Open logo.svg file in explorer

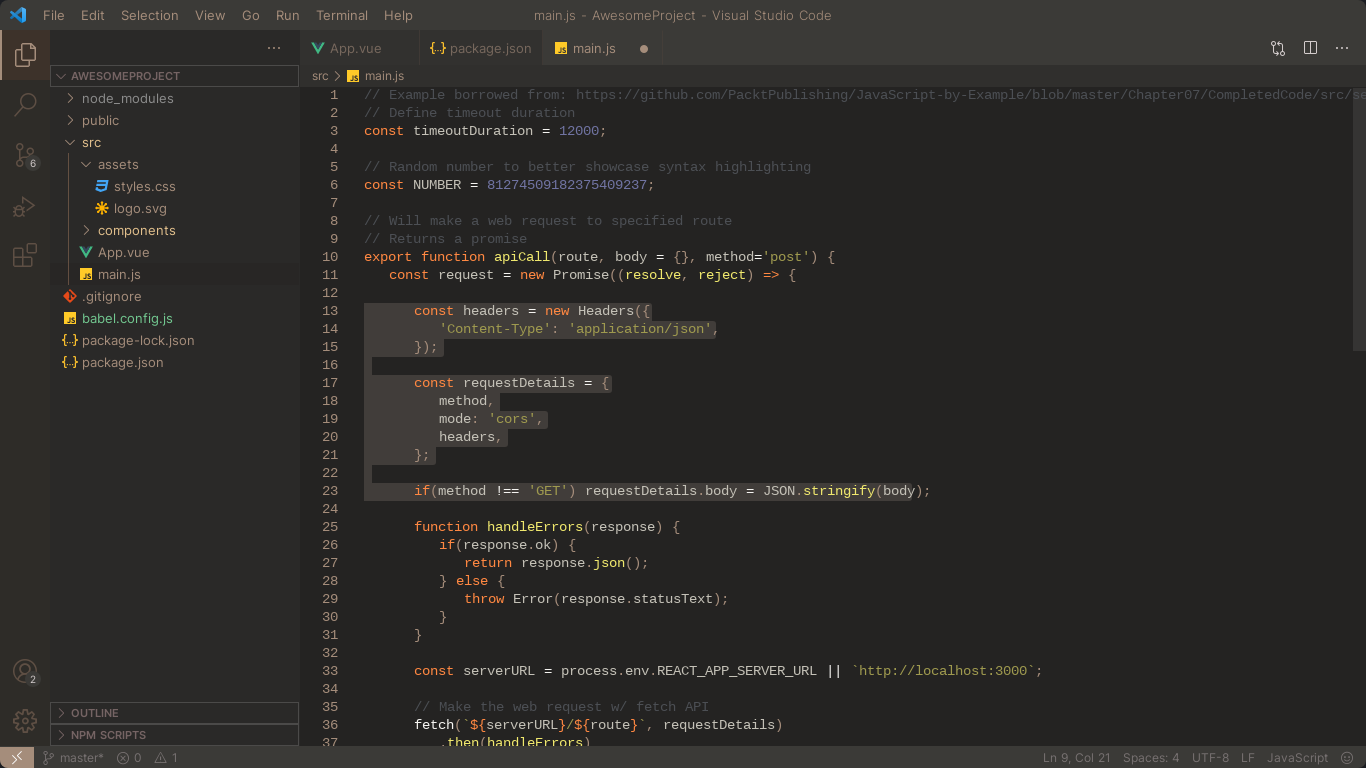coord(175,208)
